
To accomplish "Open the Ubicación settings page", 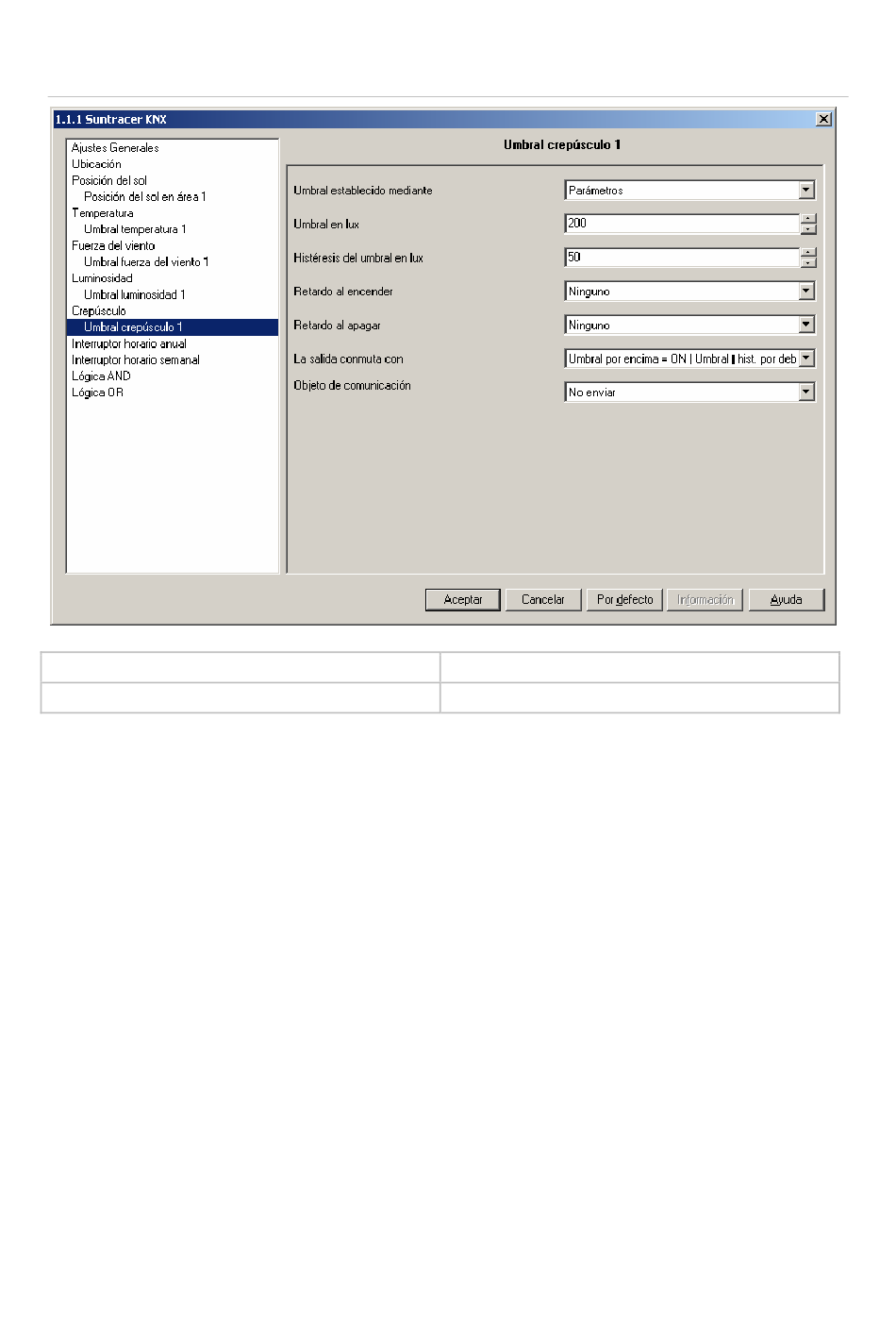I will coord(96,164).
